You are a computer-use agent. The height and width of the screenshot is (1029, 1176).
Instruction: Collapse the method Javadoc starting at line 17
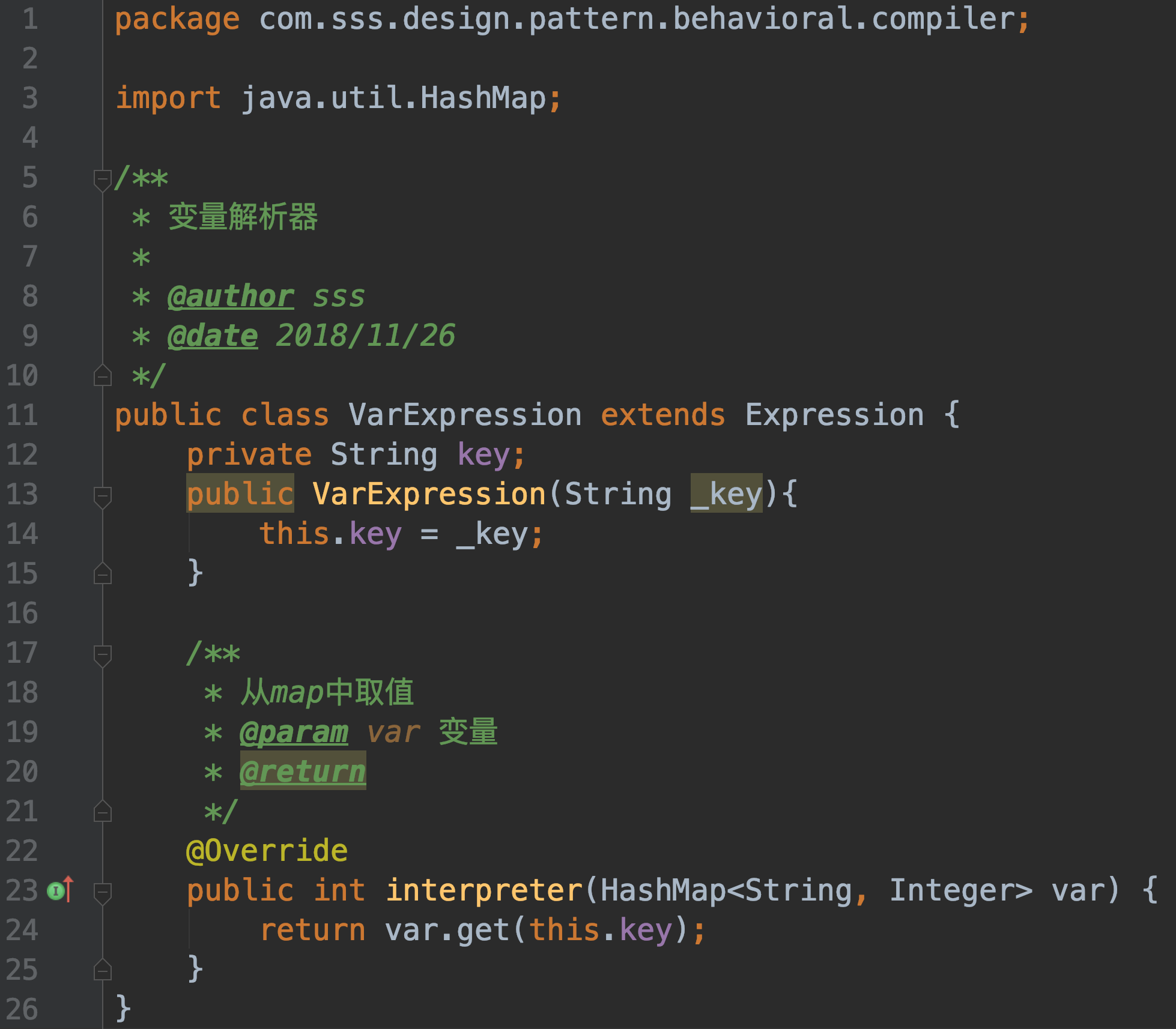[103, 653]
